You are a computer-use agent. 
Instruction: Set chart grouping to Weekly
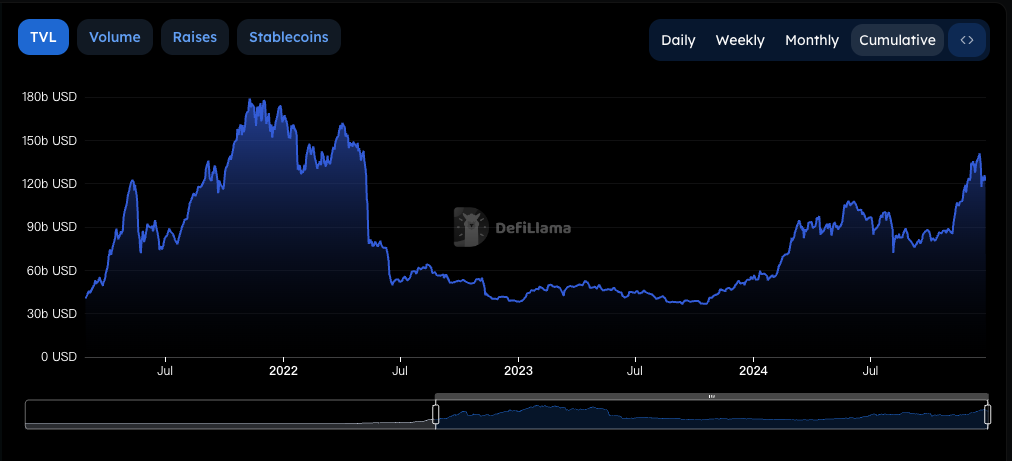[x=740, y=40]
